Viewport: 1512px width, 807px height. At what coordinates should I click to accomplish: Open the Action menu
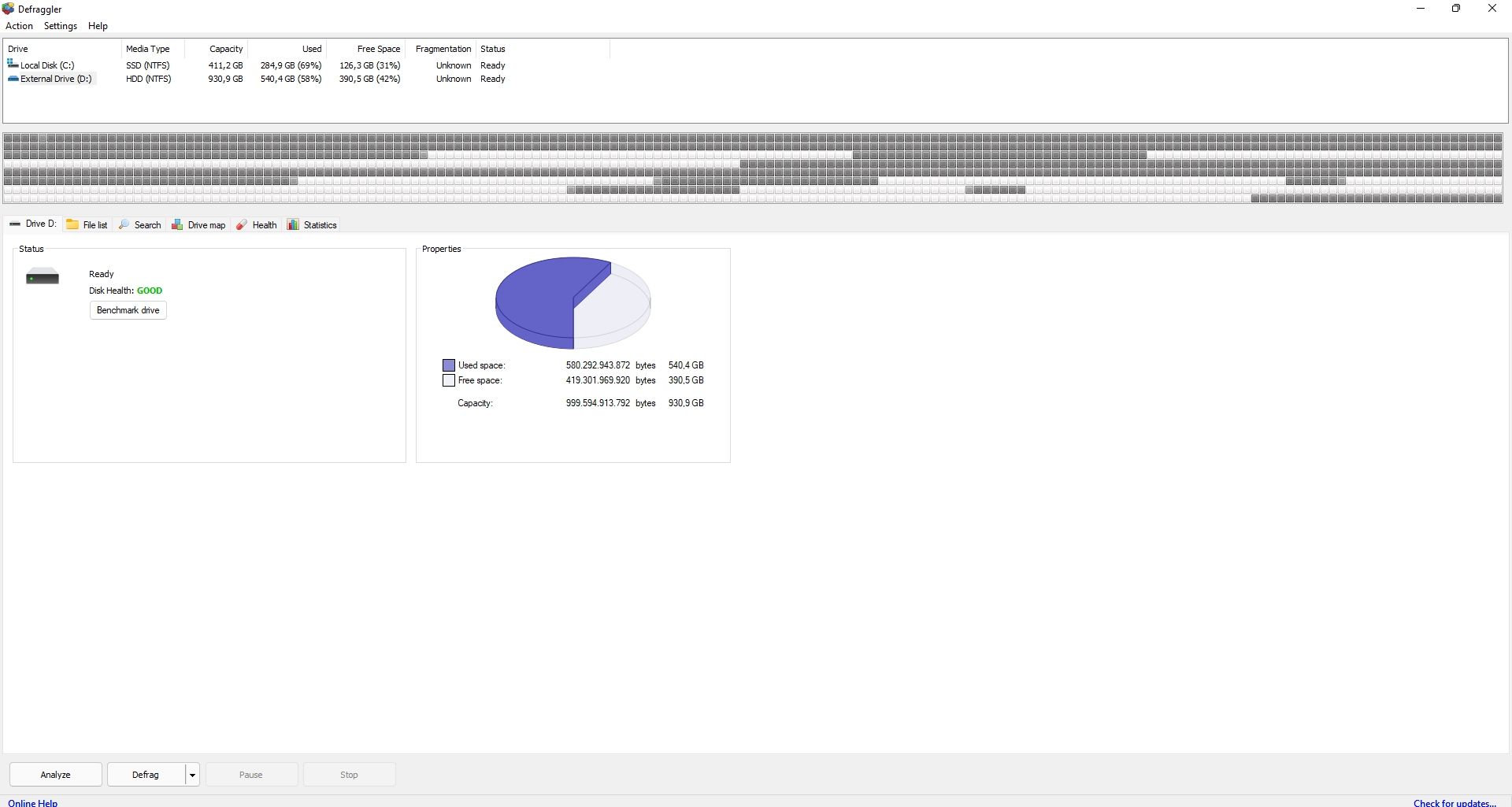point(19,26)
